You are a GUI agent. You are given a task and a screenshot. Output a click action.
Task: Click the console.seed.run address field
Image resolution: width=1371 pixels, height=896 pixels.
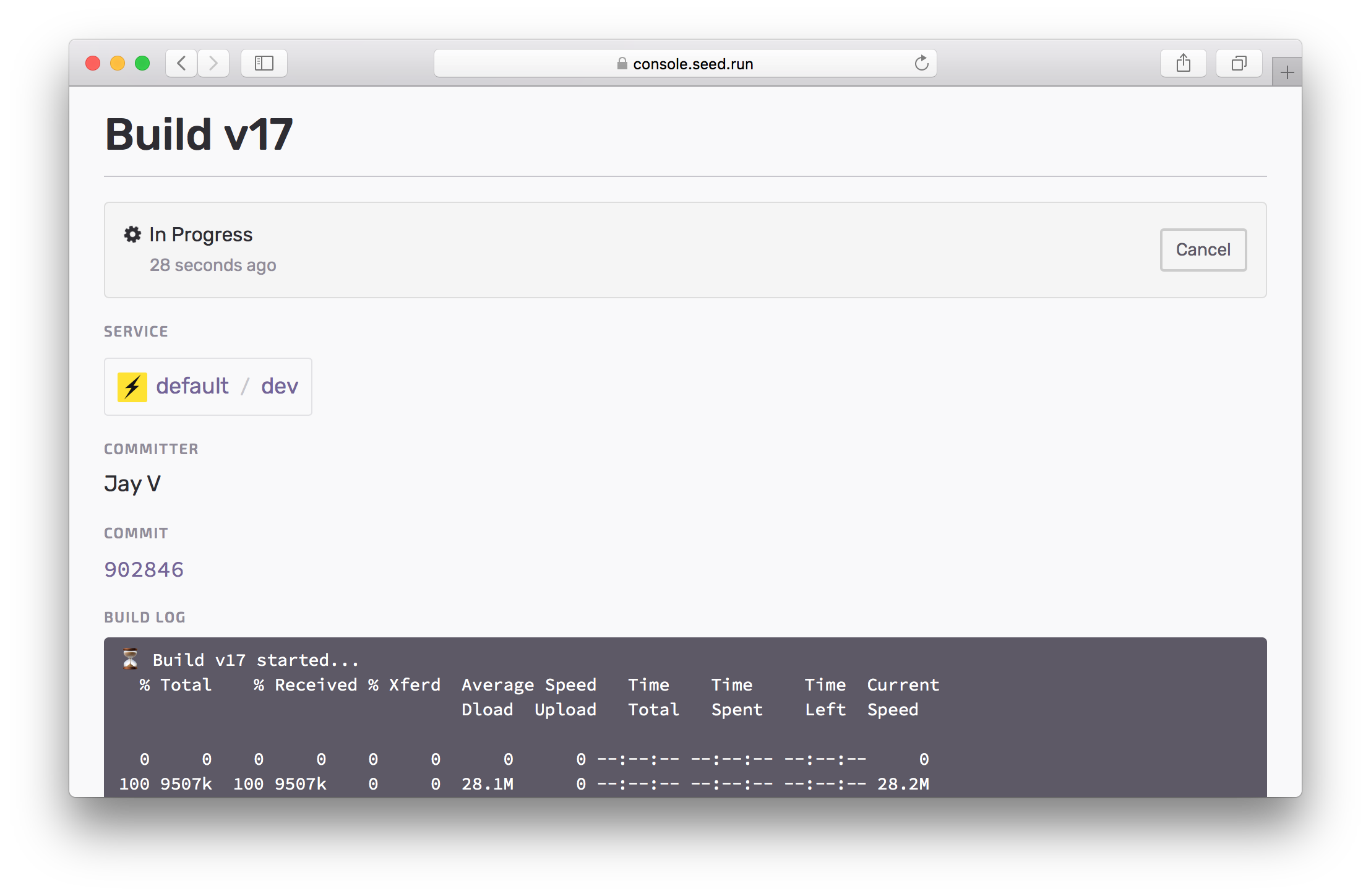(x=693, y=64)
